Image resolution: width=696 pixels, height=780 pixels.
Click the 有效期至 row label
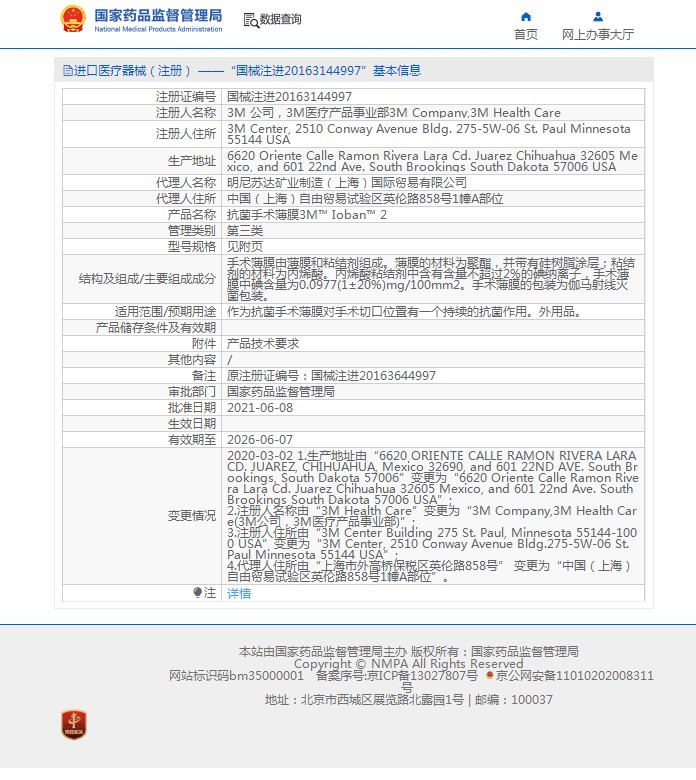coord(192,439)
